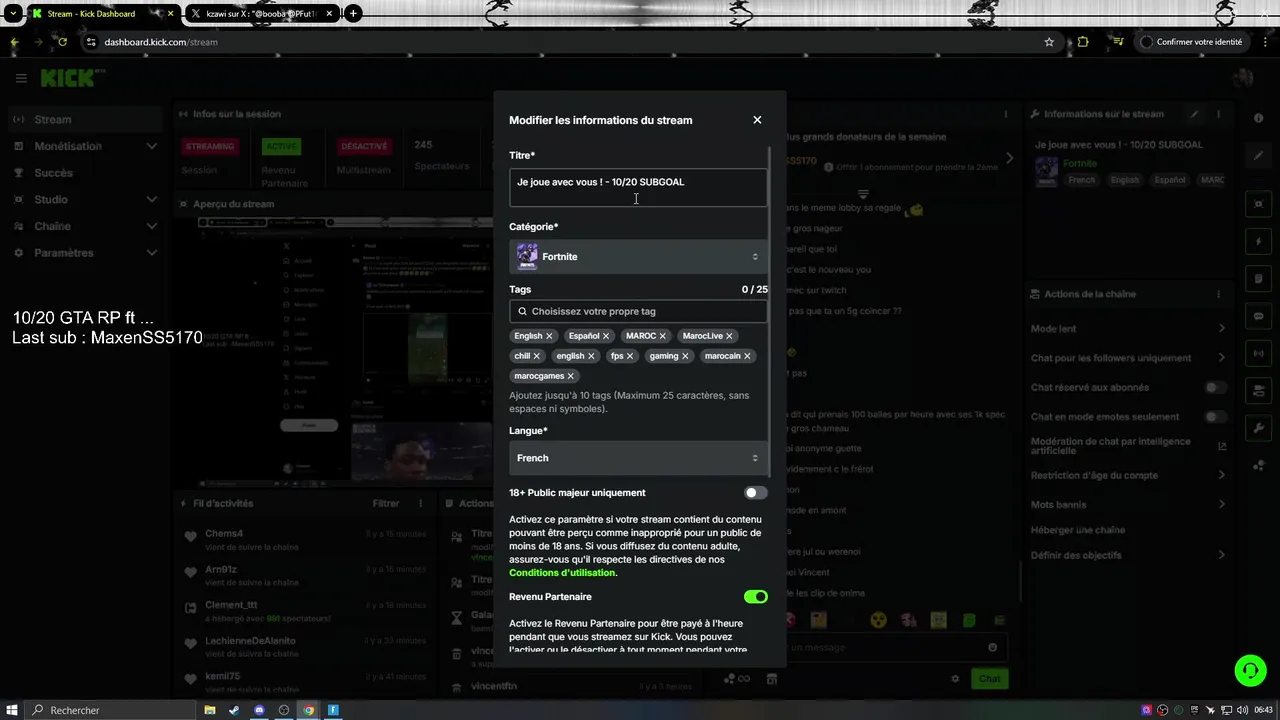Expand Restriction d'âge du compte
This screenshot has height=720, width=1280.
point(1128,475)
